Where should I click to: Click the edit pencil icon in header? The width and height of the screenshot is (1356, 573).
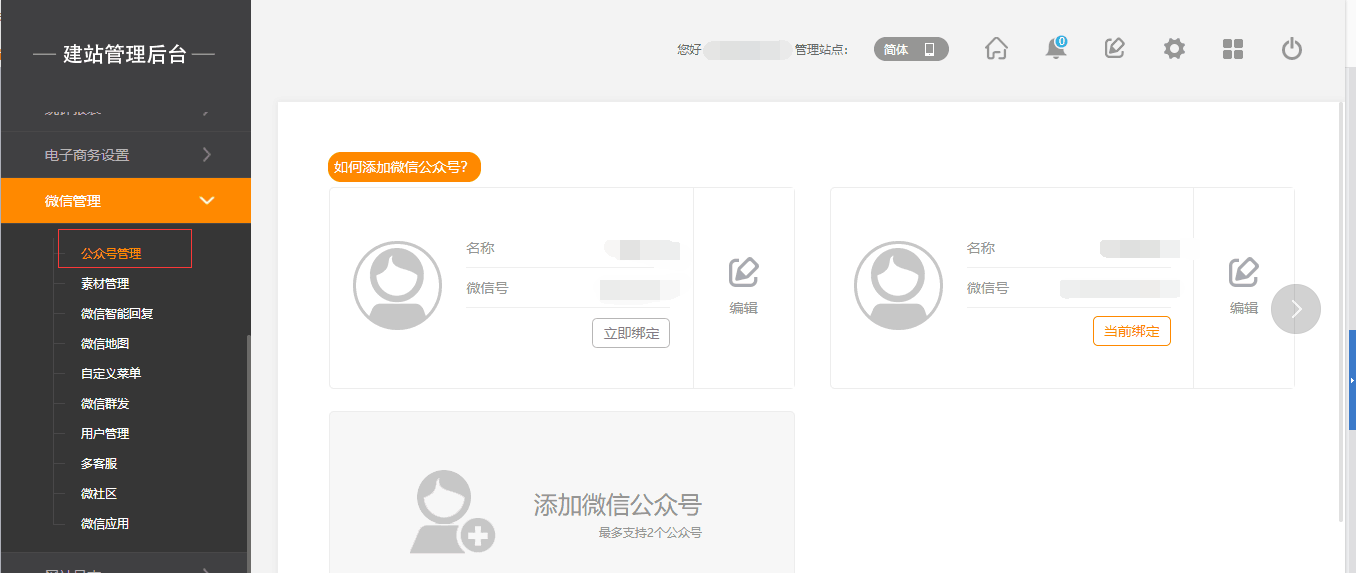1115,49
